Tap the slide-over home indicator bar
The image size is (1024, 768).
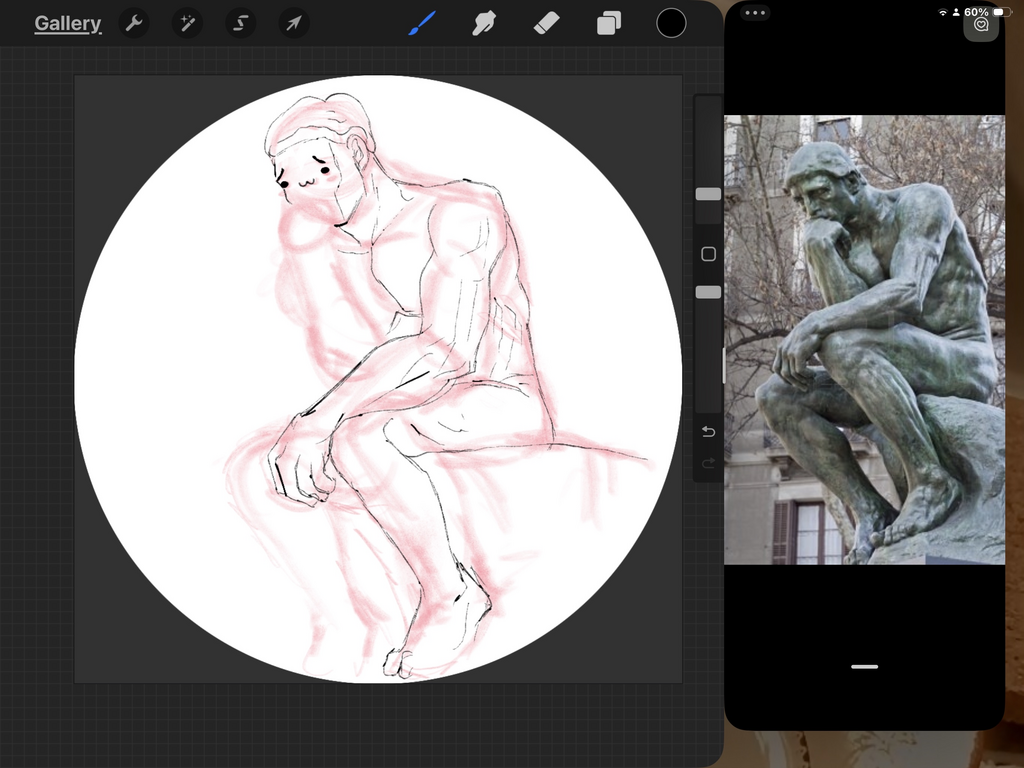(864, 666)
